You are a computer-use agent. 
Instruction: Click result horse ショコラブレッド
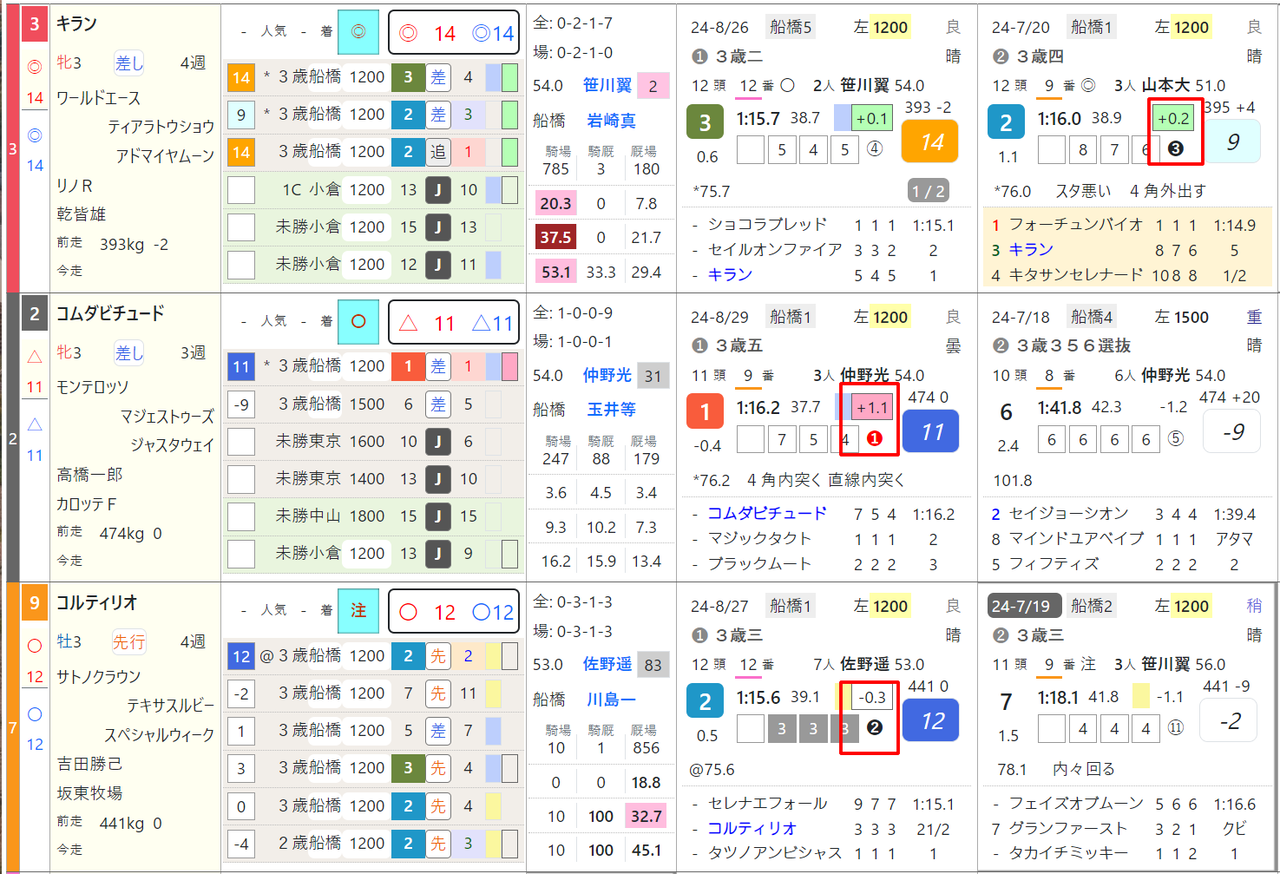767,224
